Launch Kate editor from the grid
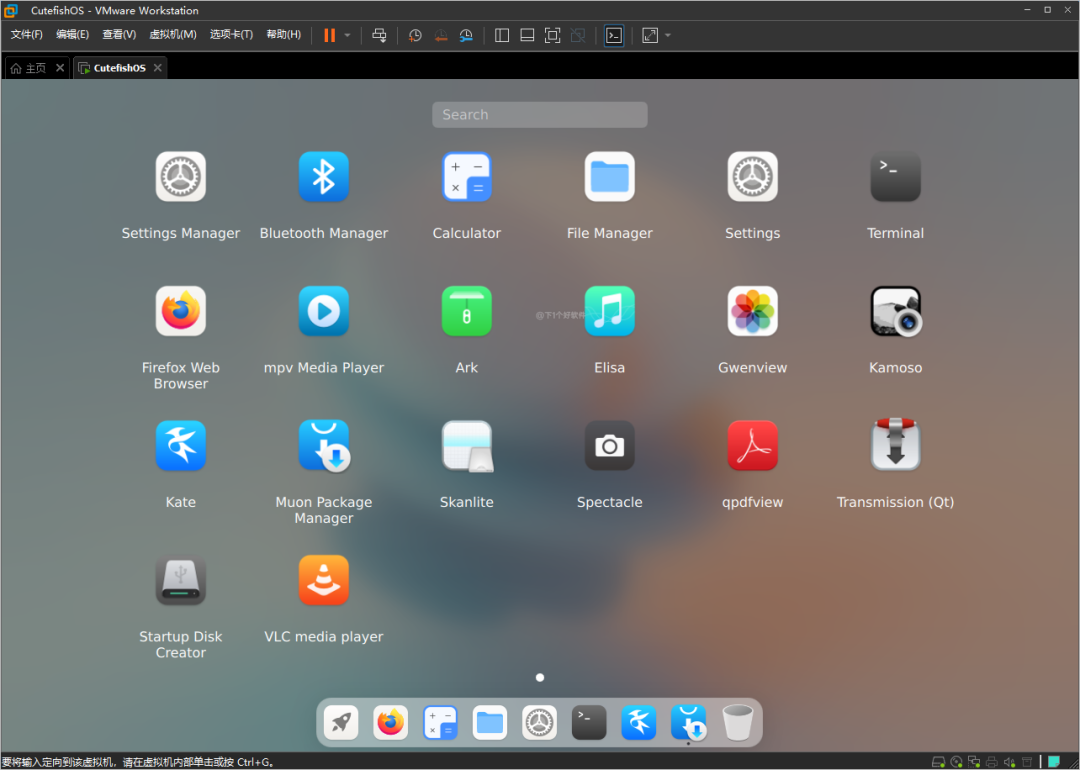Viewport: 1080px width, 770px height. [180, 446]
